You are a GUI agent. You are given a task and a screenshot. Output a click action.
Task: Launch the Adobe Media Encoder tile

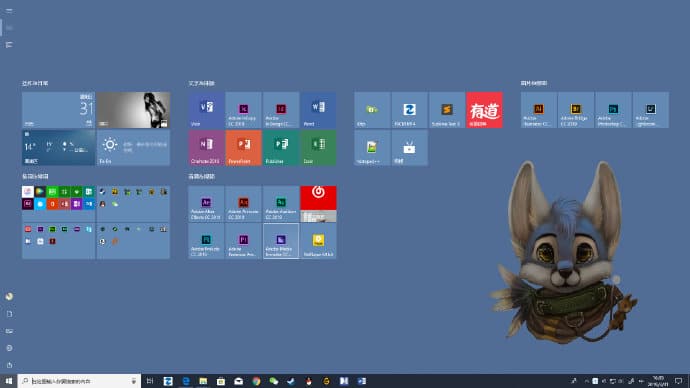click(281, 241)
